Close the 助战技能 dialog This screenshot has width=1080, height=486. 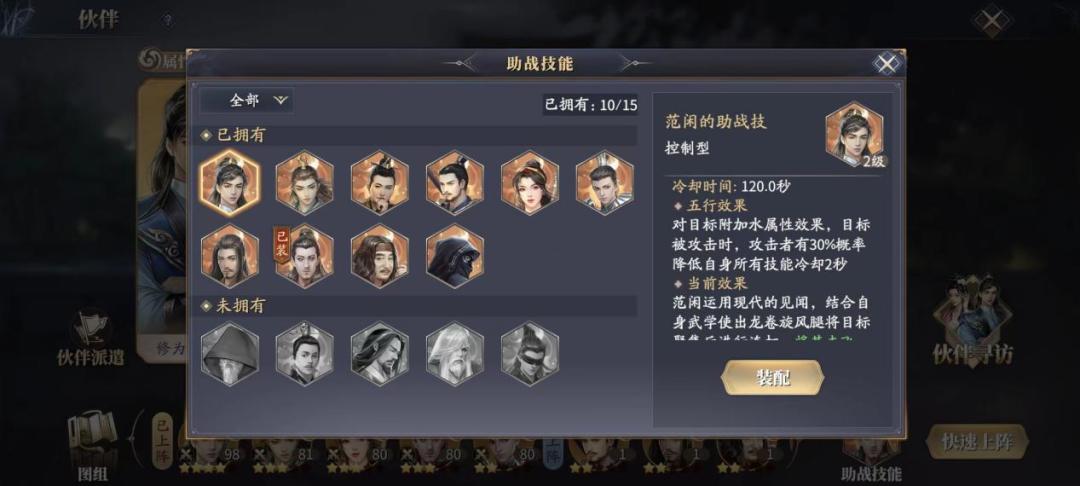(x=886, y=64)
